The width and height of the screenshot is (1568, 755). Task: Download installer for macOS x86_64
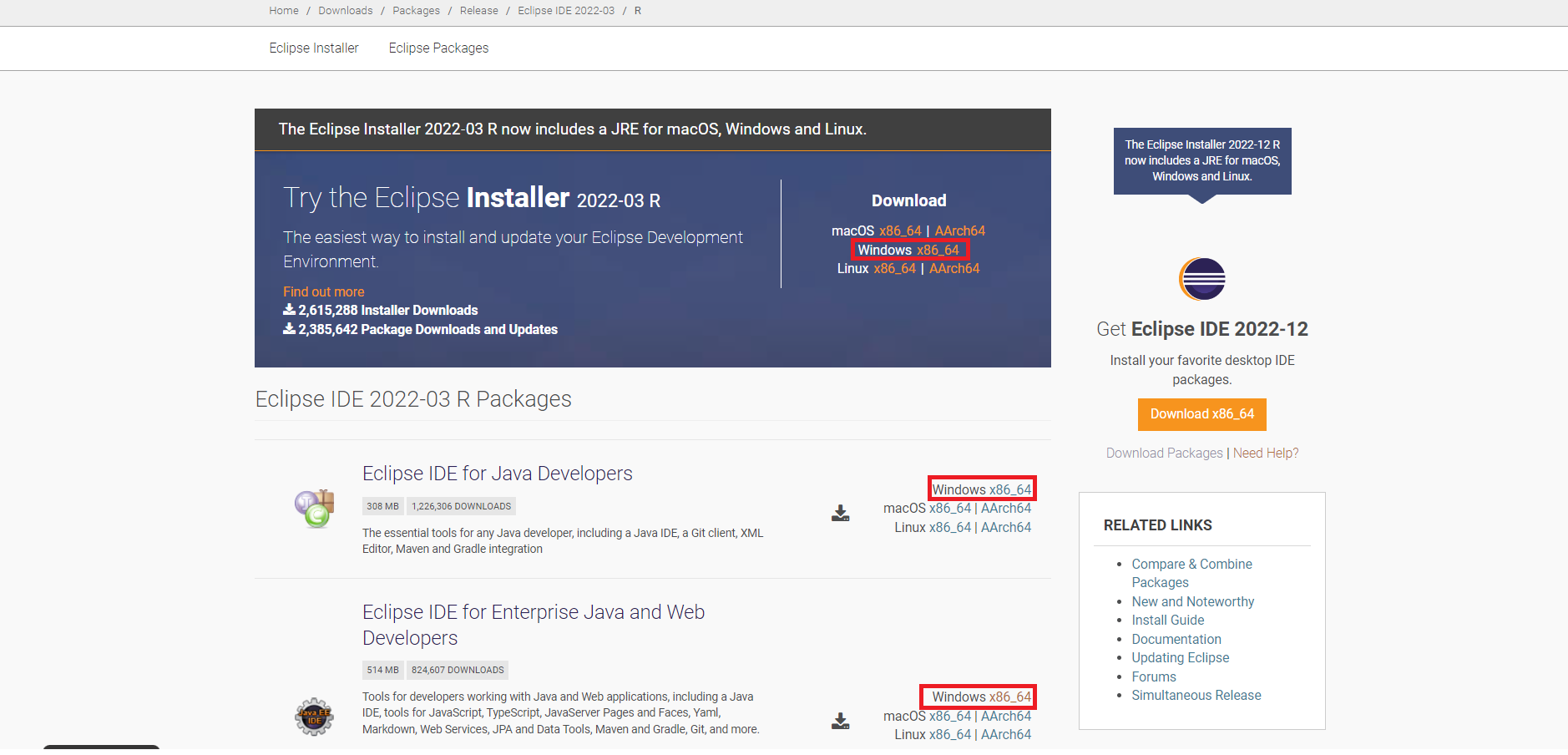tap(900, 231)
